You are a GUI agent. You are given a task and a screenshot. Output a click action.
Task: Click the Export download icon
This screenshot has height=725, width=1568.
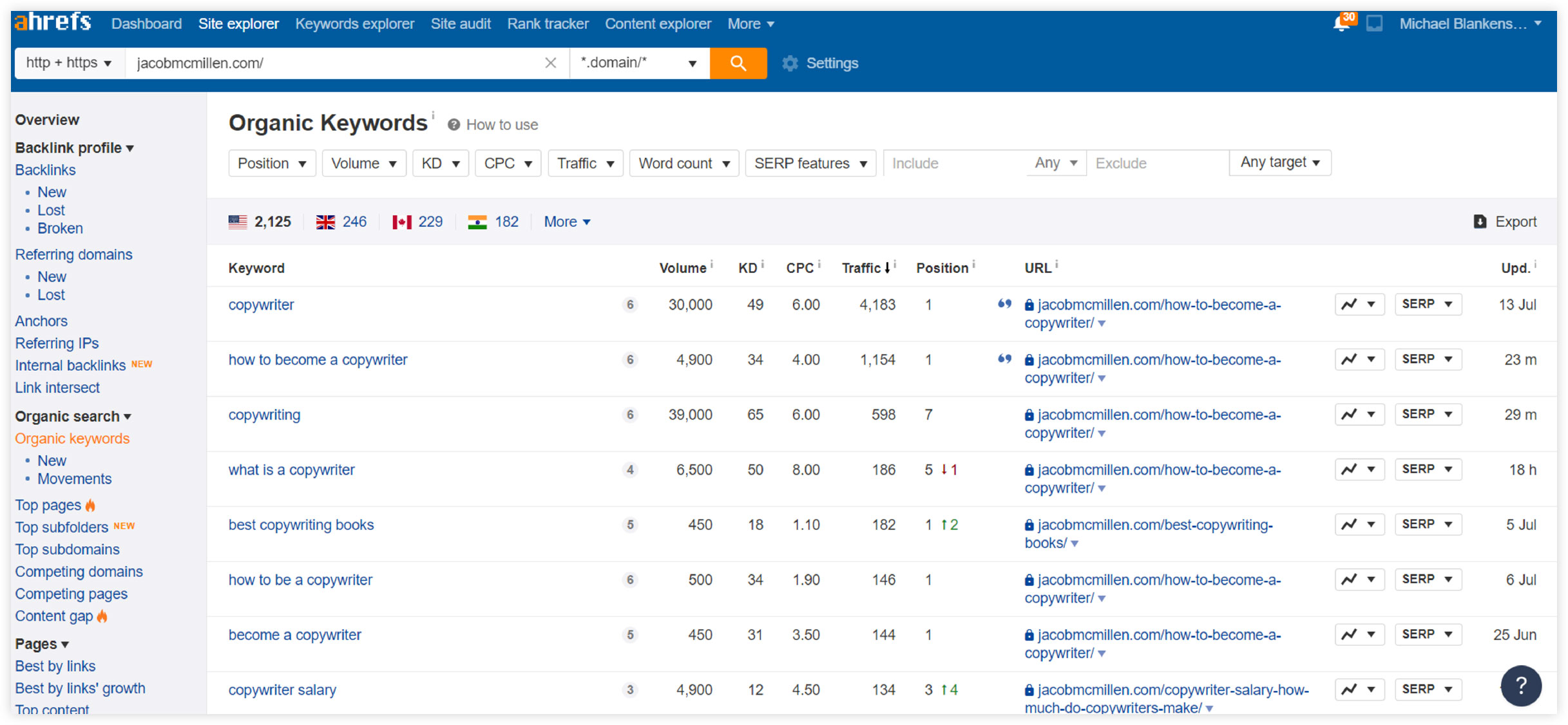click(1480, 222)
